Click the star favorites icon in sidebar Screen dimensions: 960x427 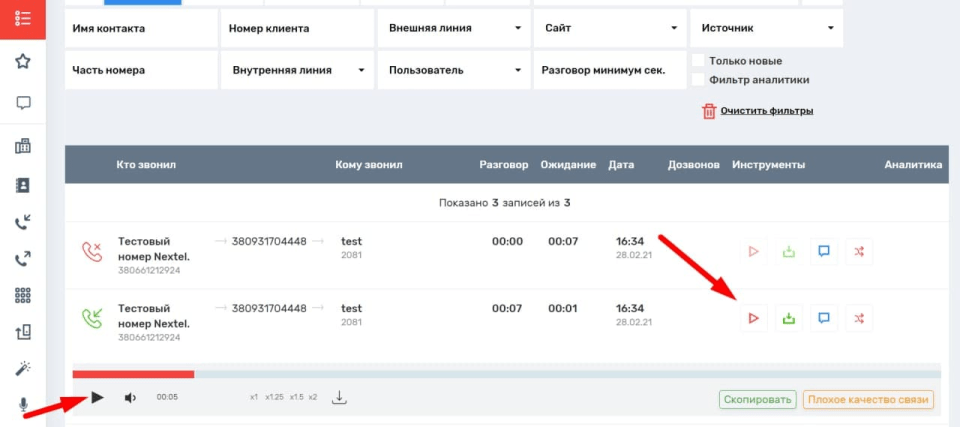pos(23,62)
